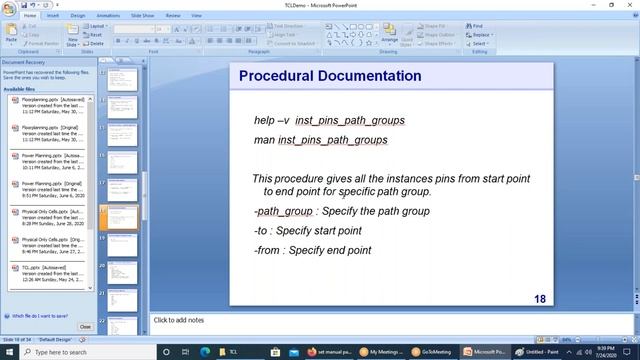Viewport: 640px width, 360px height.
Task: Open PowerPoint Help question mark icon
Action: pos(636,16)
